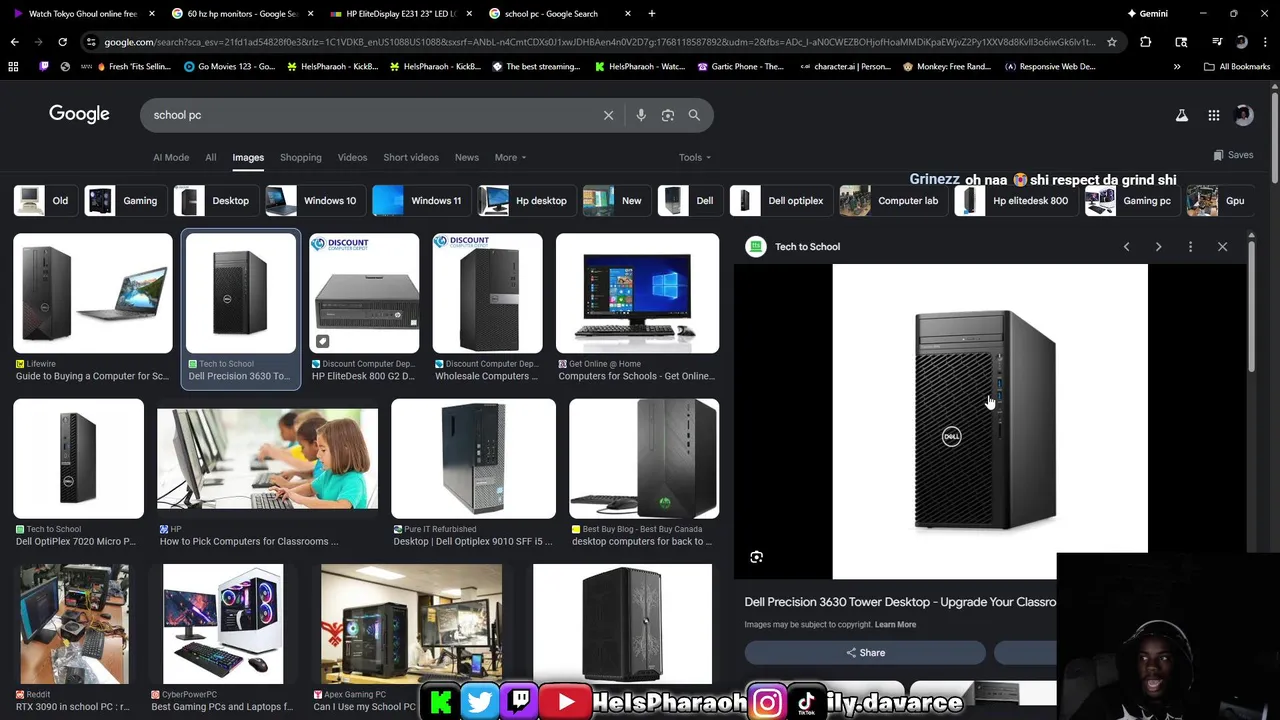Filter images by Gaming chip

(124, 201)
